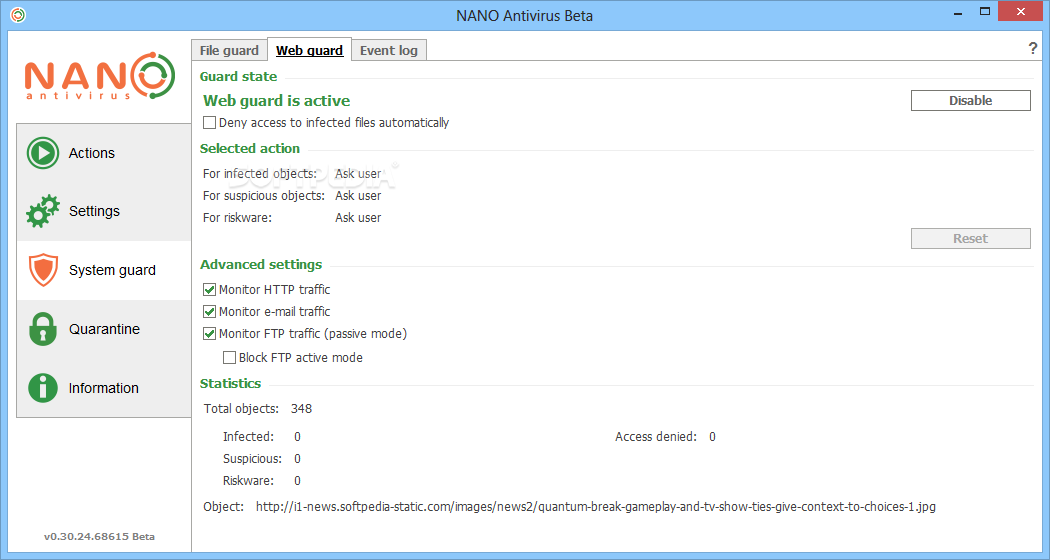The image size is (1050, 560).
Task: Click the NANO antivirus logo
Action: click(100, 76)
